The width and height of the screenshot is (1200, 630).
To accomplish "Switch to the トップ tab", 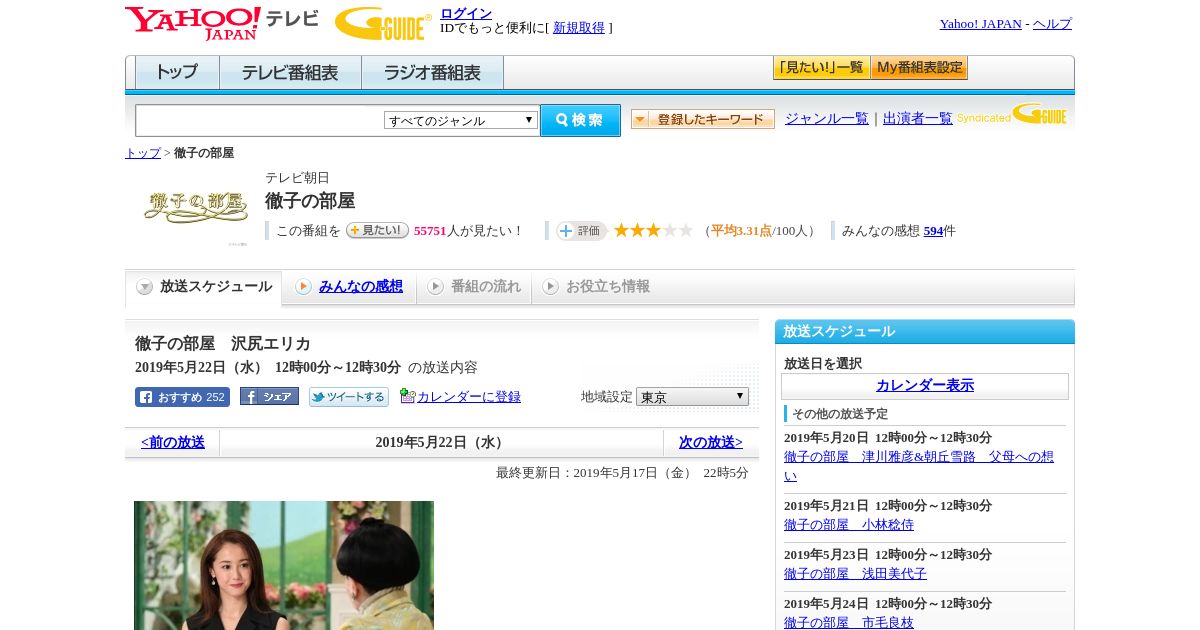I will (177, 72).
